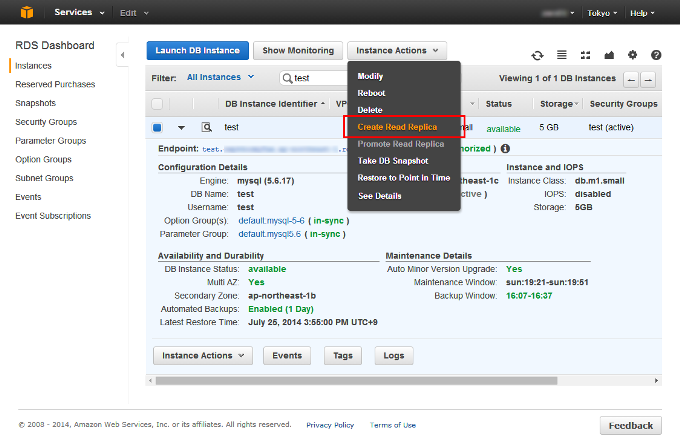Click the Logs button
Image resolution: width=680 pixels, height=440 pixels.
click(394, 356)
